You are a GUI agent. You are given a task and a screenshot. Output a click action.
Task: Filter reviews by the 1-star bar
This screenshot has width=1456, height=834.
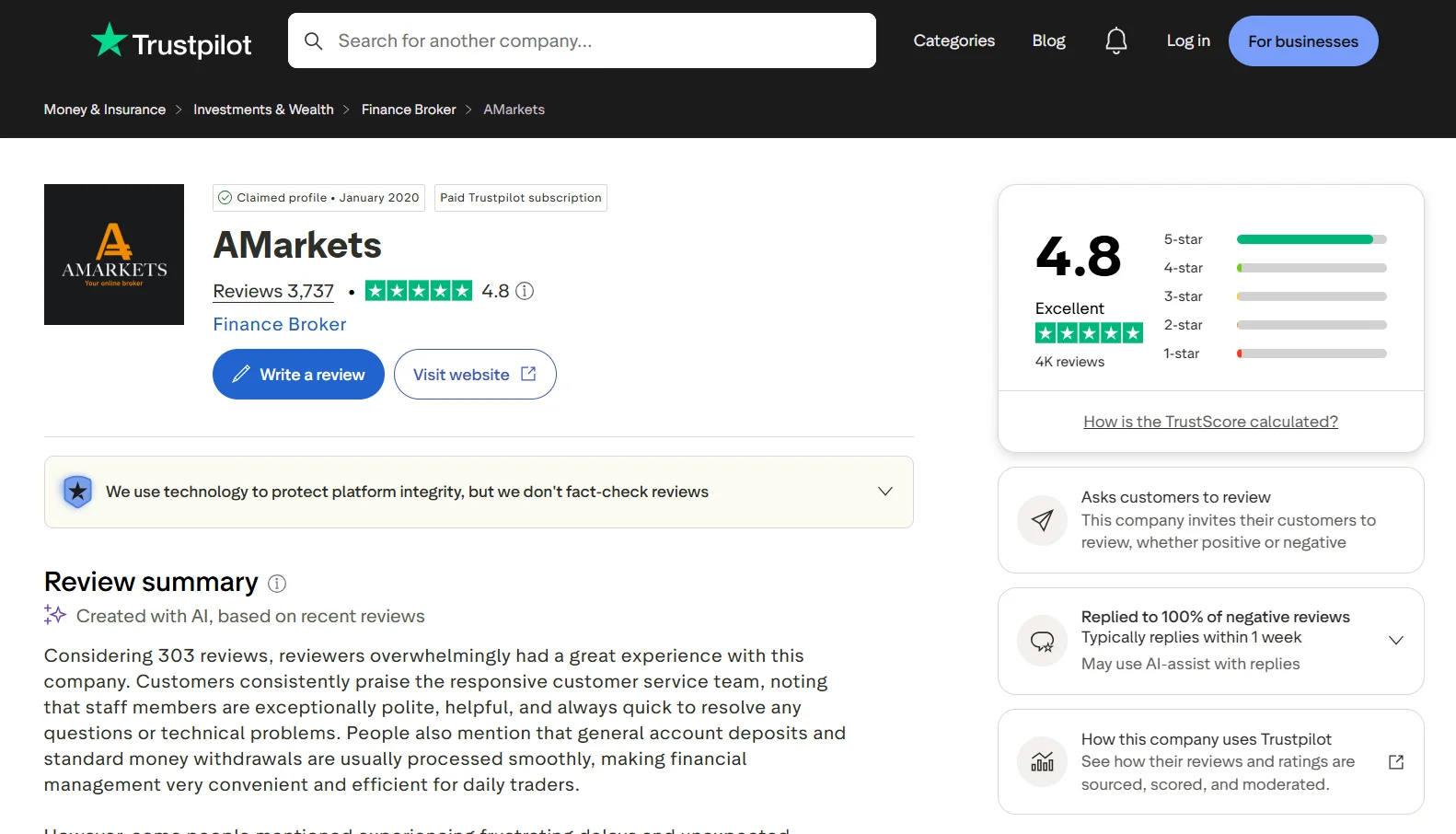(x=1312, y=353)
